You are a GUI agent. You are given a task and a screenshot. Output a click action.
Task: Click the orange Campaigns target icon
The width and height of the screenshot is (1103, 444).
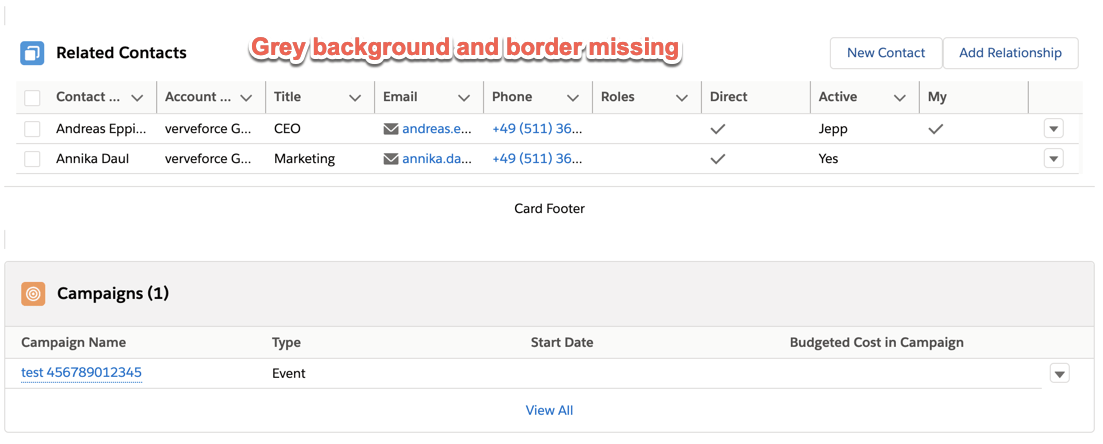33,293
